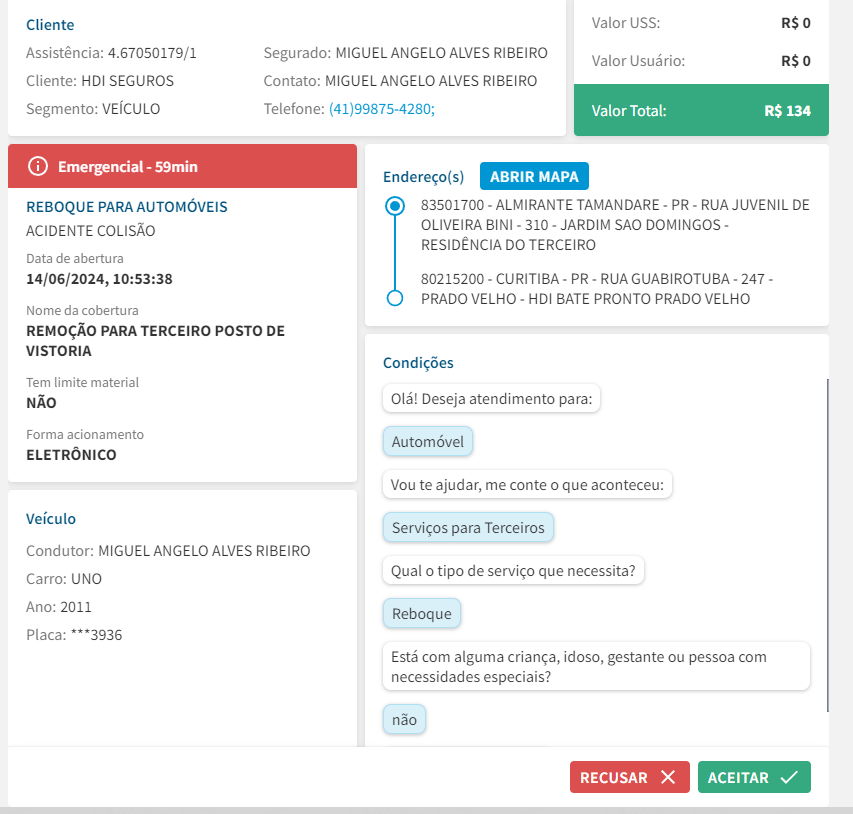Select the Serviços para Terceiros answer

pyautogui.click(x=468, y=527)
